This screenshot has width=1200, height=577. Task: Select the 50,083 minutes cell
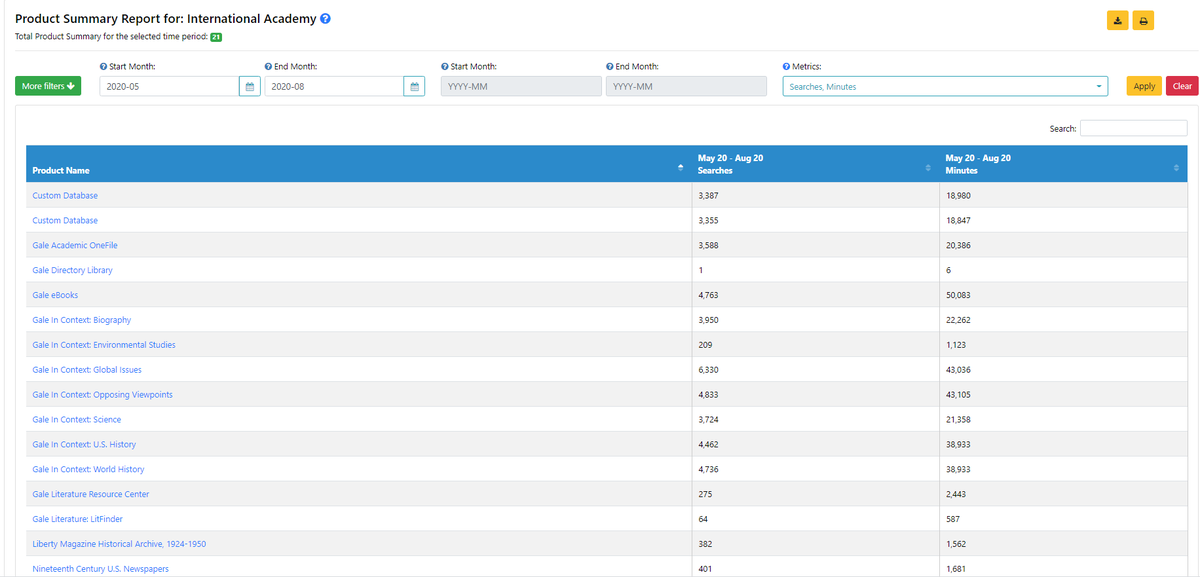(x=1063, y=295)
